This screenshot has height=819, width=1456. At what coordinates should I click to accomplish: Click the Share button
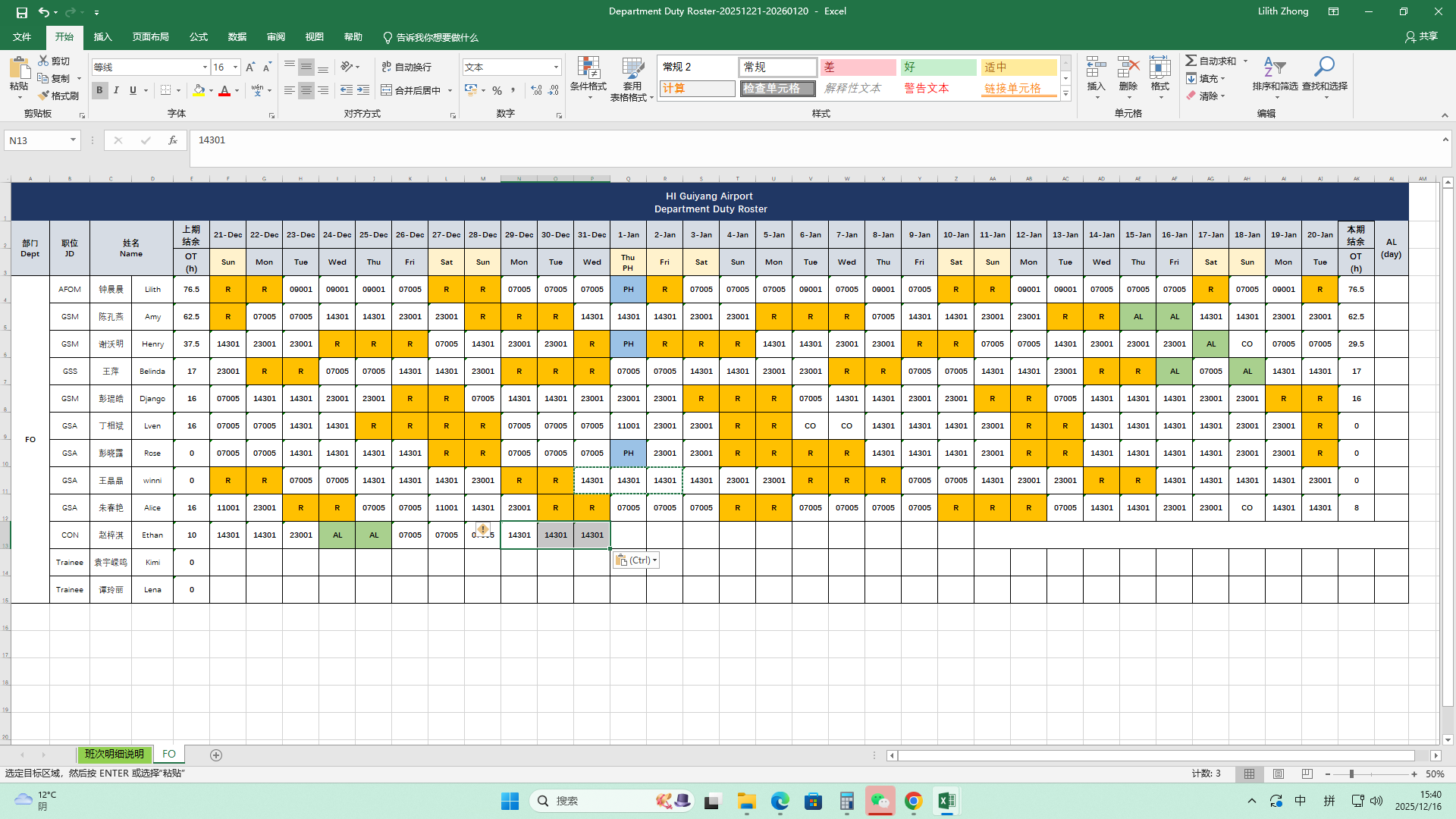point(1421,36)
